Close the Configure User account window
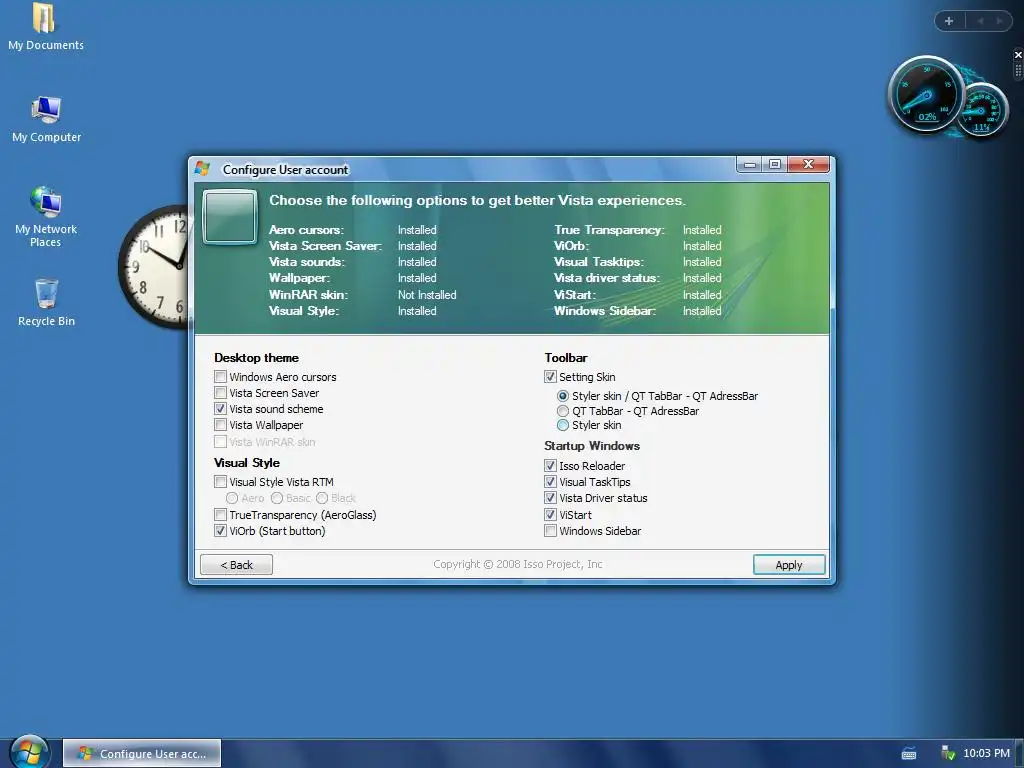Viewport: 1024px width, 768px height. point(808,165)
